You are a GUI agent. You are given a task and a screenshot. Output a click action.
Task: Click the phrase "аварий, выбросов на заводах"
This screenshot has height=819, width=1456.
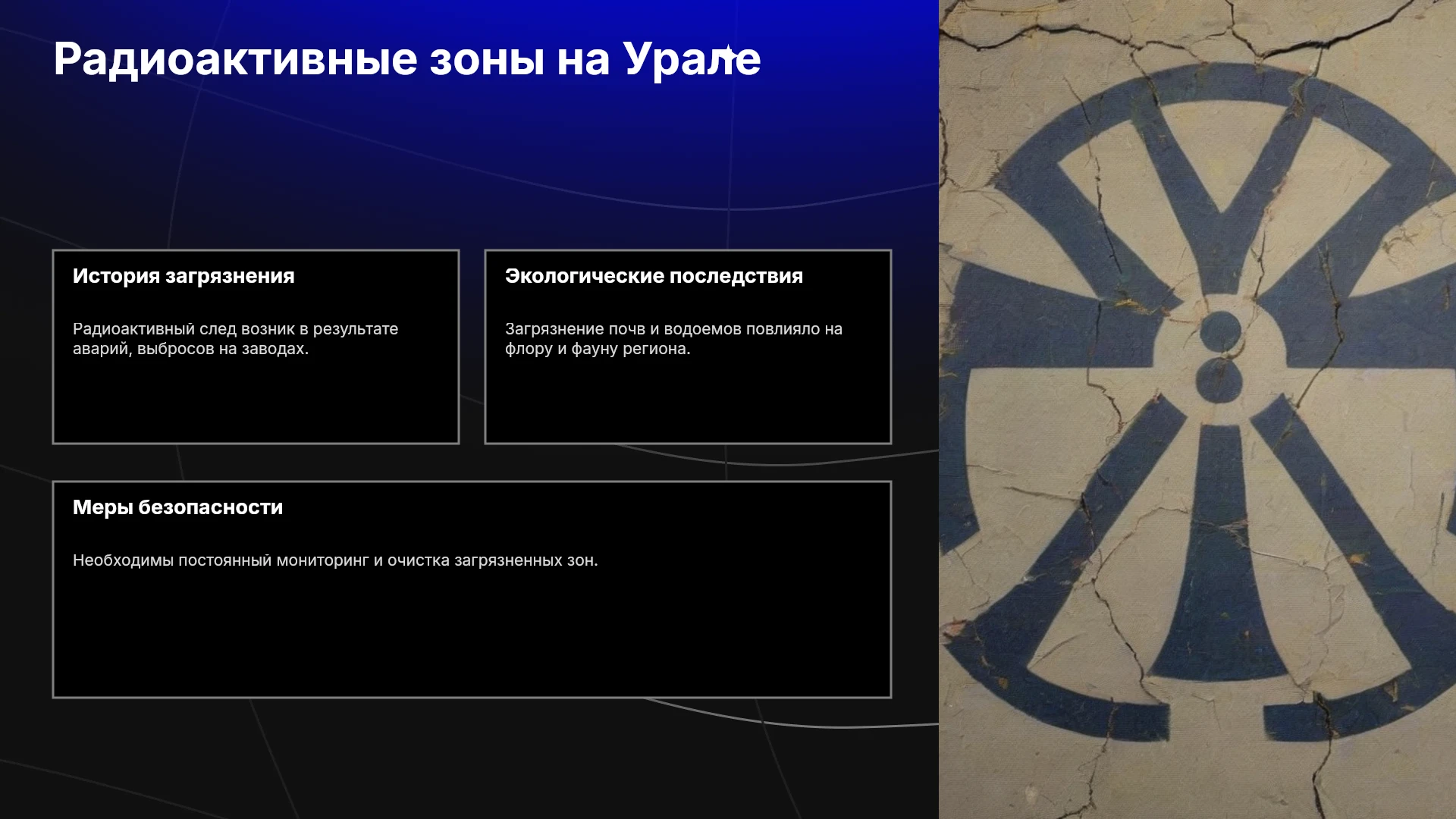[190, 349]
